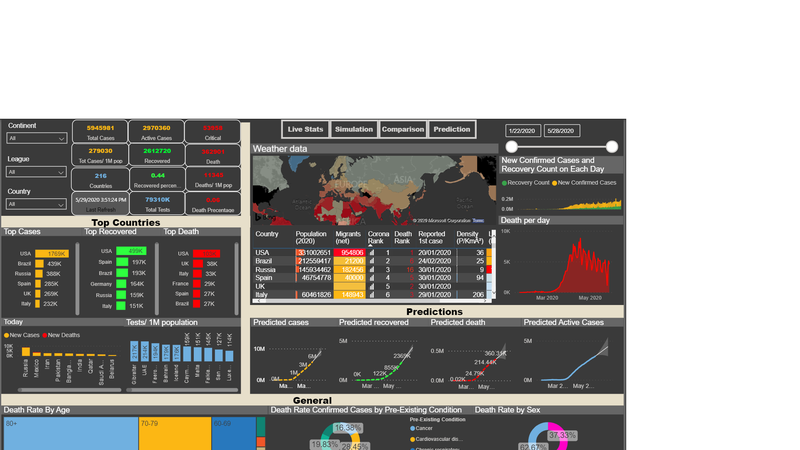The width and height of the screenshot is (800, 450).
Task: Select the green Recovery Count legend marker
Action: (x=504, y=183)
